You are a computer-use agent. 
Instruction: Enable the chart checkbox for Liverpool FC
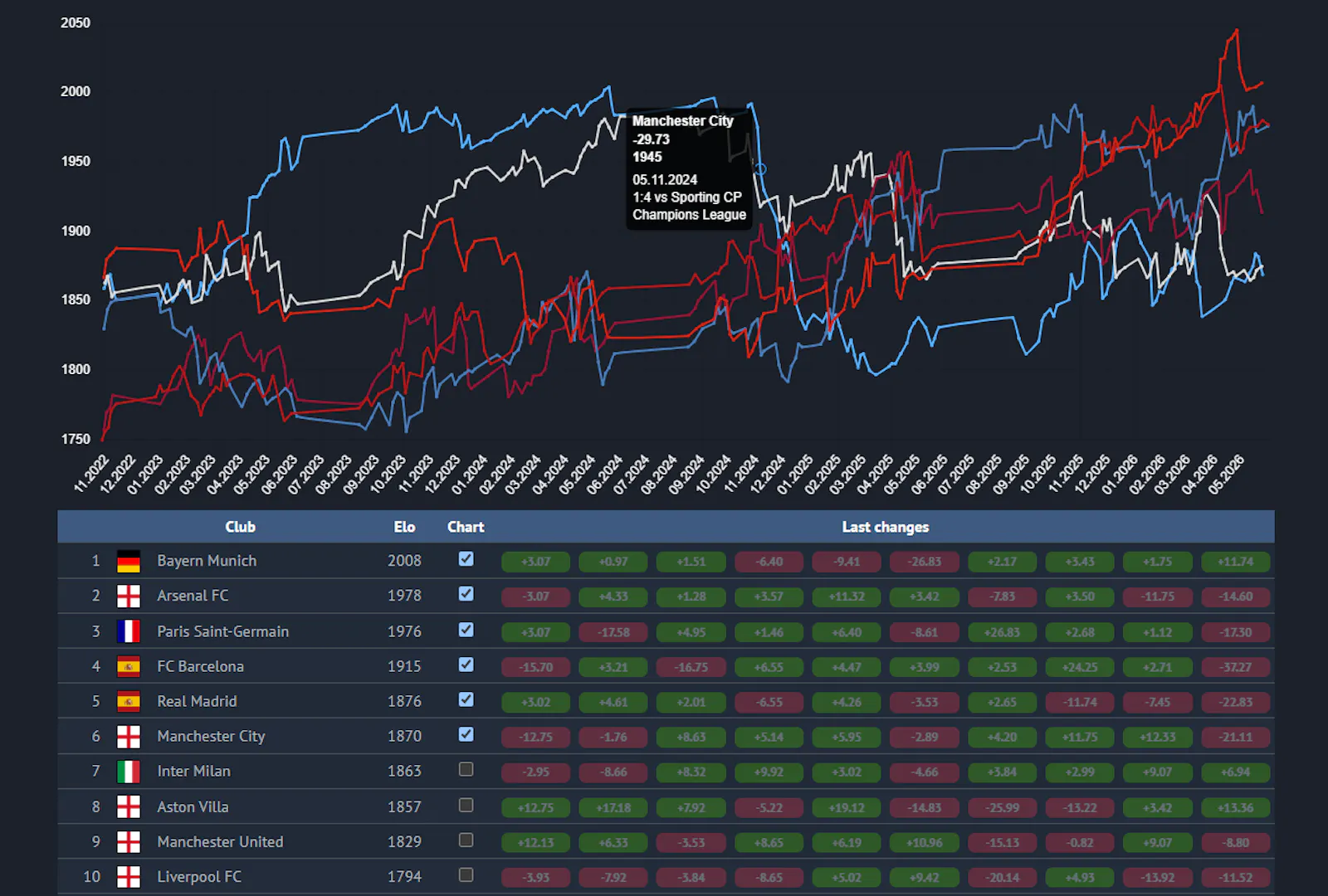tap(466, 874)
